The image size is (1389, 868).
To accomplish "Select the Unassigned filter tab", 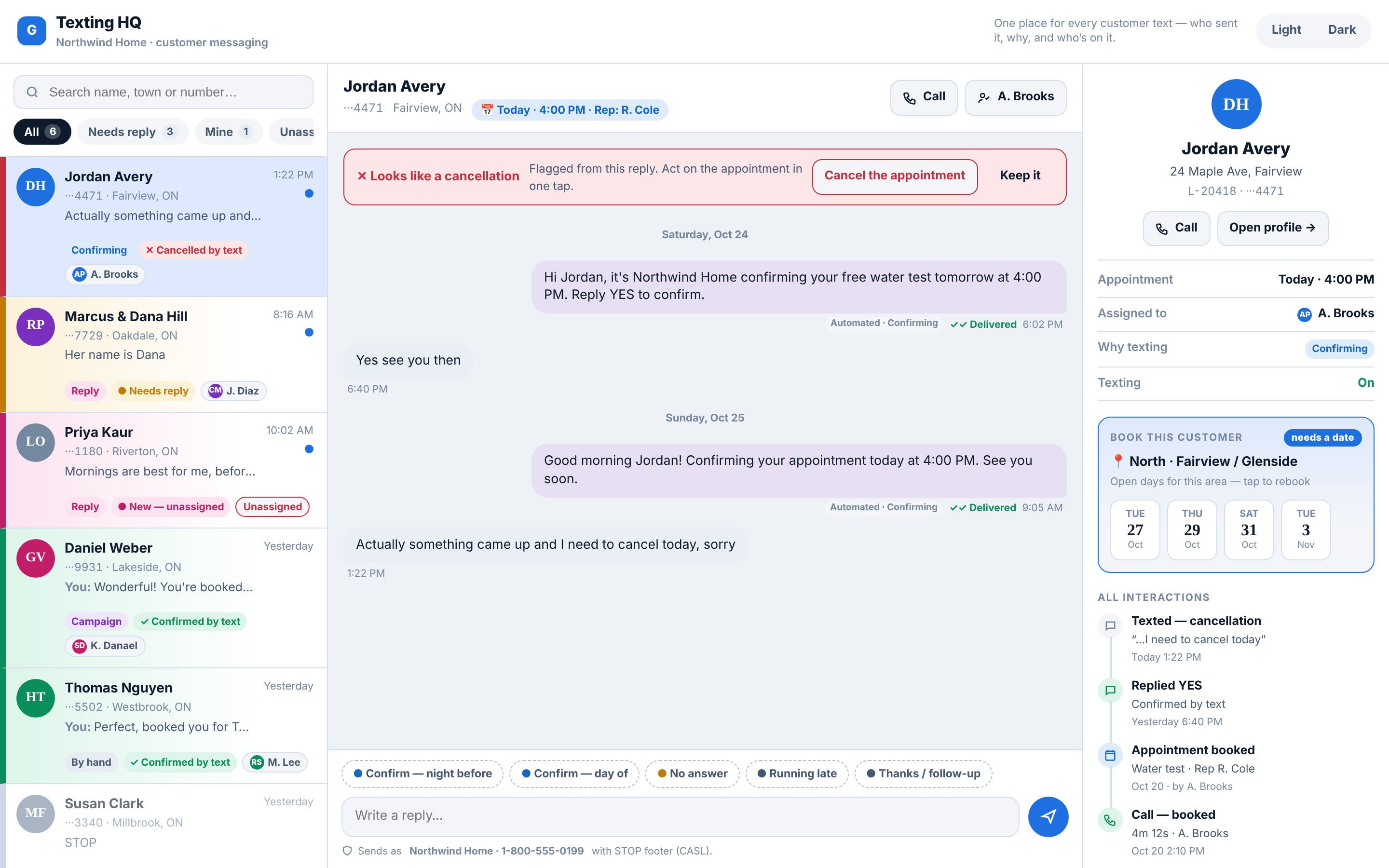I will (292, 132).
